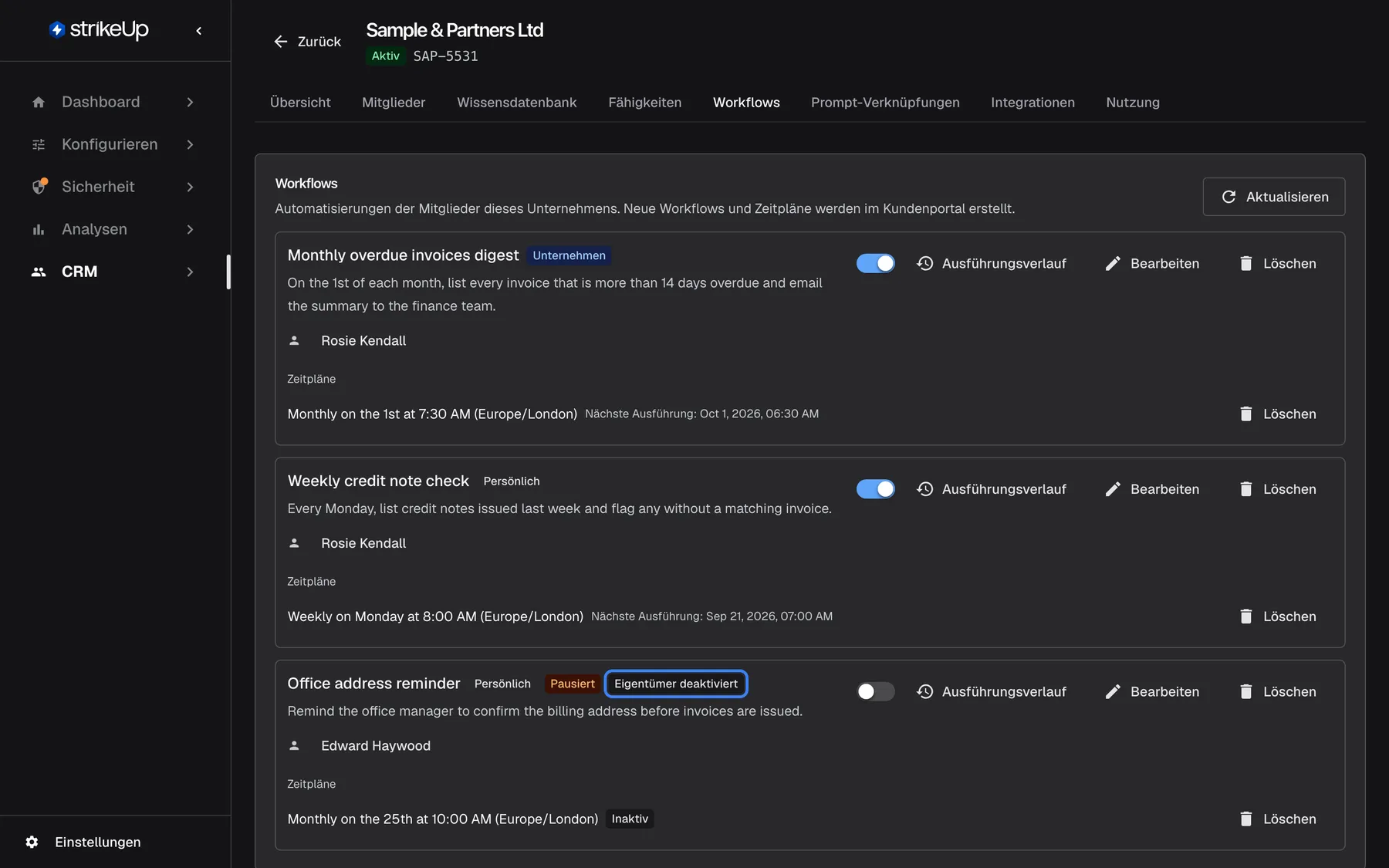Switch to the Prompt-Verknüpfungen tab
This screenshot has height=868, width=1389.
[x=885, y=103]
